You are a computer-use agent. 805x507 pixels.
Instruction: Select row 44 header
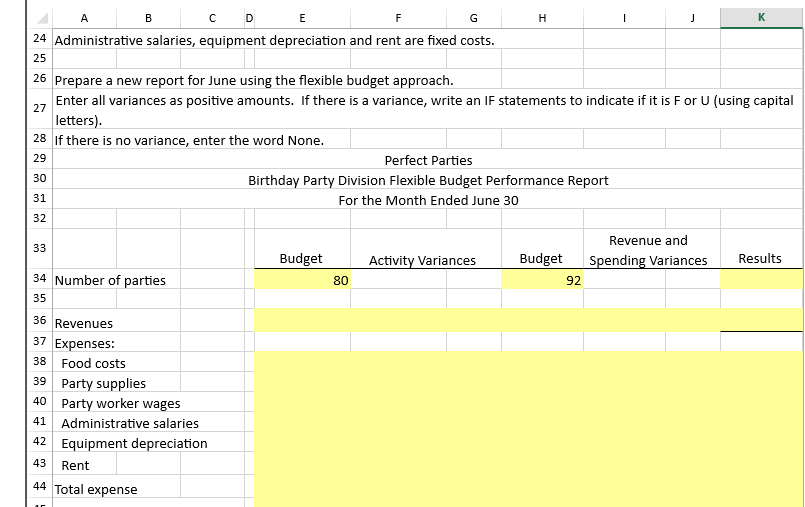[40, 486]
